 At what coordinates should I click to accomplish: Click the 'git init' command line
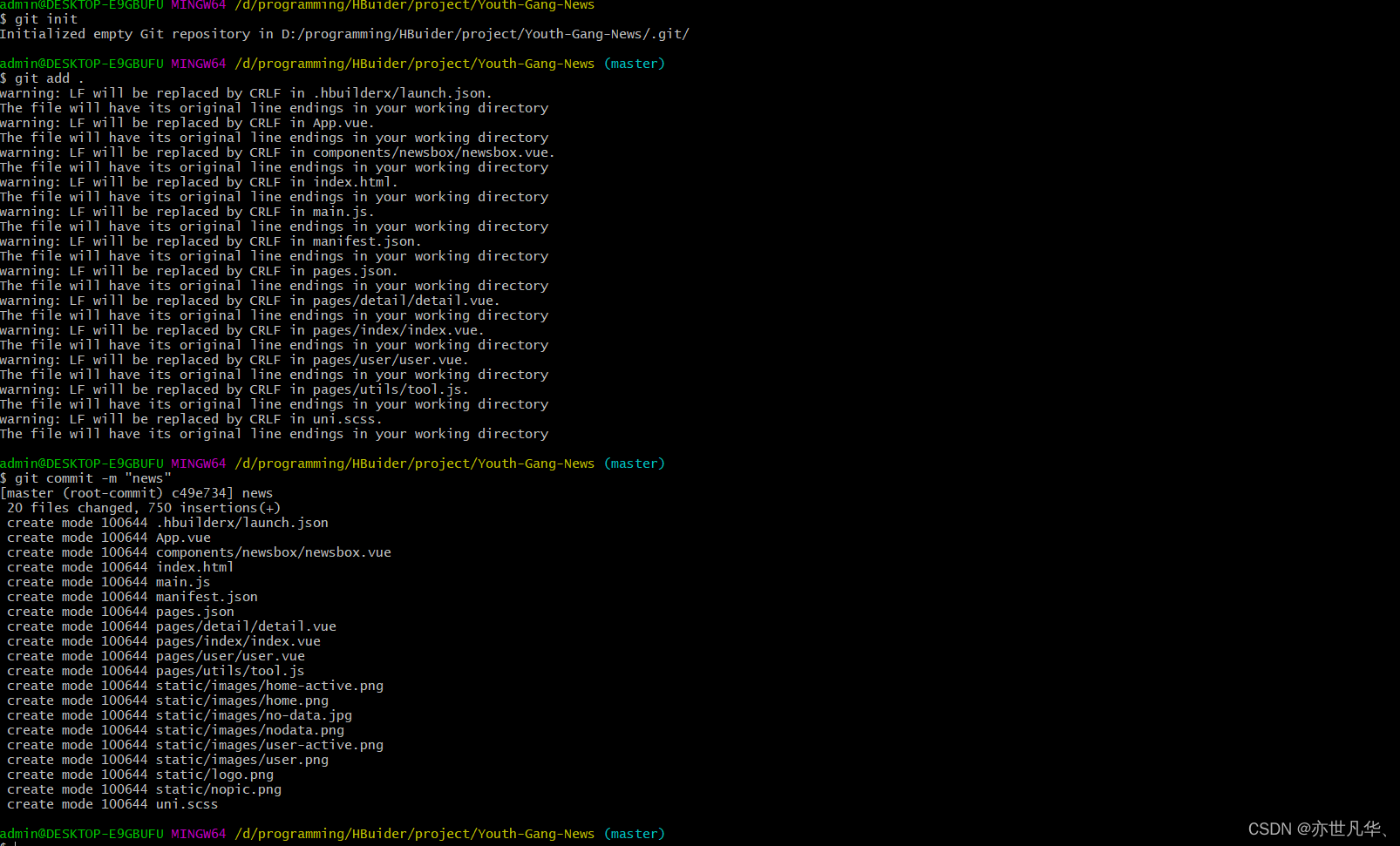pyautogui.click(x=45, y=19)
